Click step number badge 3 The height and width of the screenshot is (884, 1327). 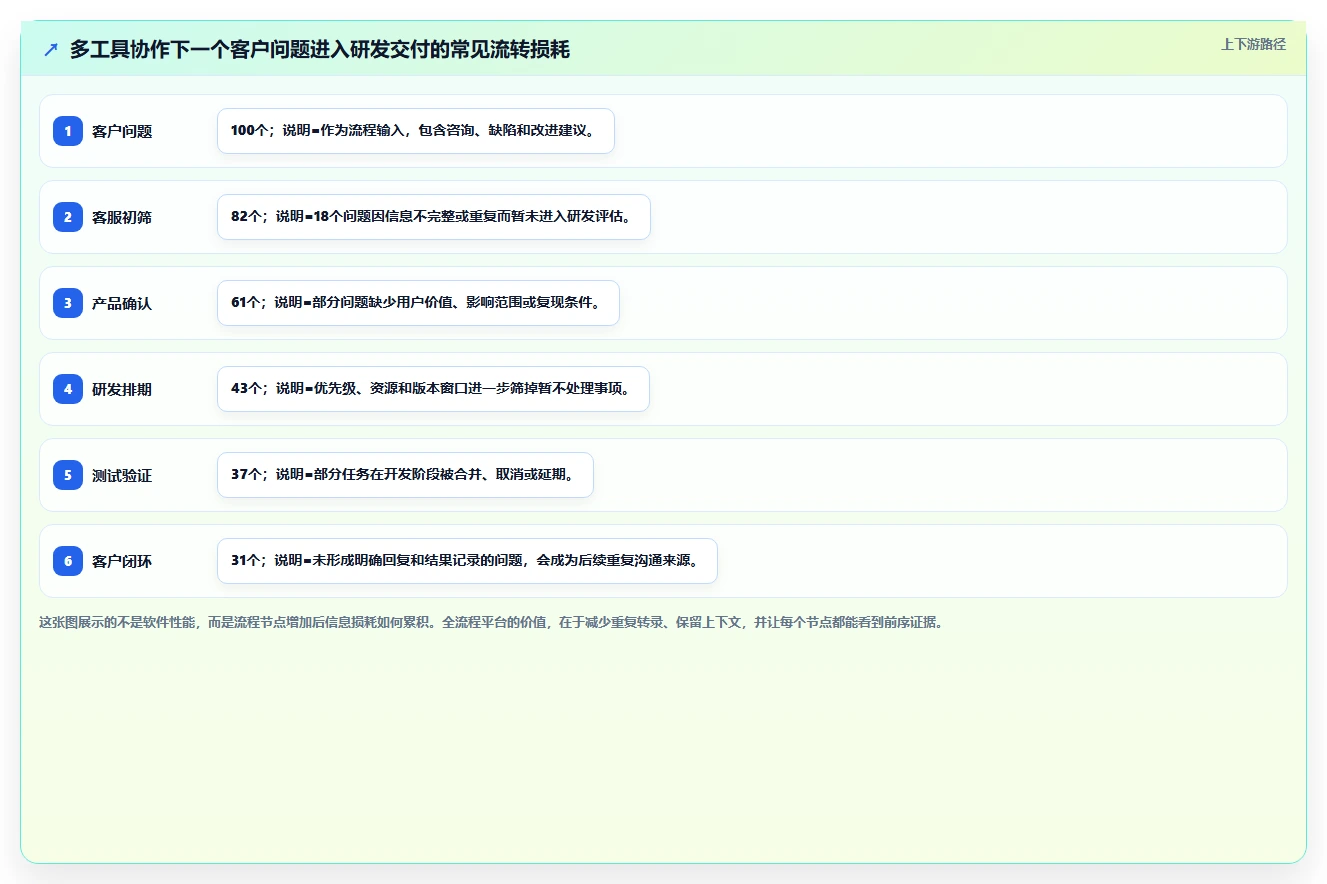pyautogui.click(x=68, y=303)
